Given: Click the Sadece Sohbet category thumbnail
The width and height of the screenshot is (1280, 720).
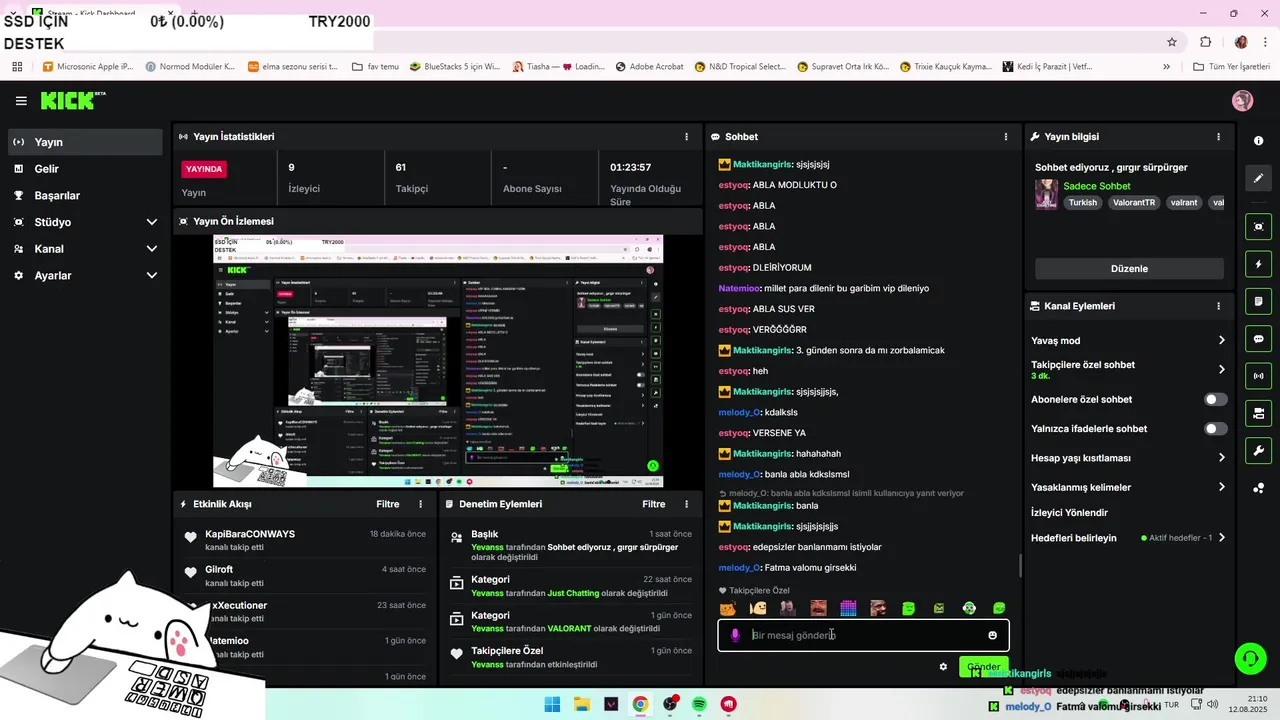Looking at the screenshot, I should pos(1046,194).
